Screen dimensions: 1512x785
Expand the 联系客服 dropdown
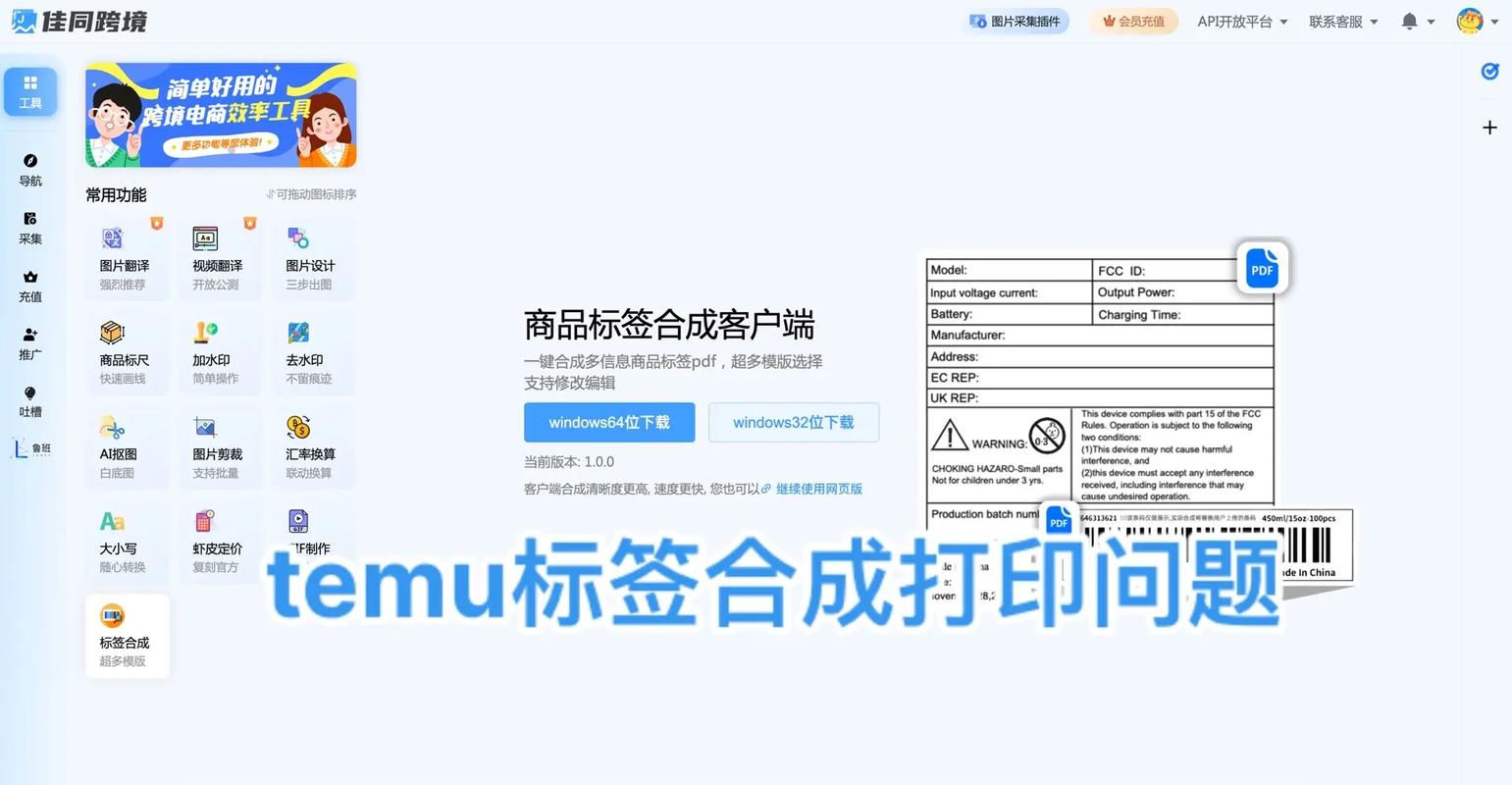pos(1343,21)
